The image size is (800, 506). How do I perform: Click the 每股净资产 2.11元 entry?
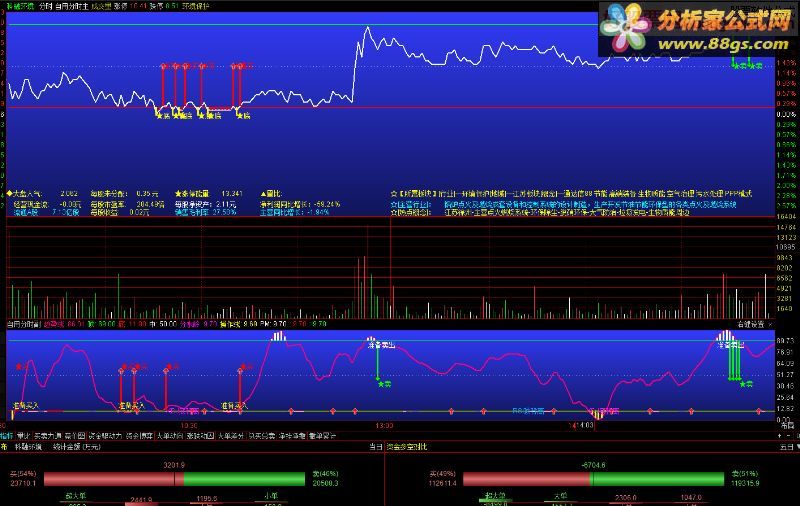click(x=205, y=204)
